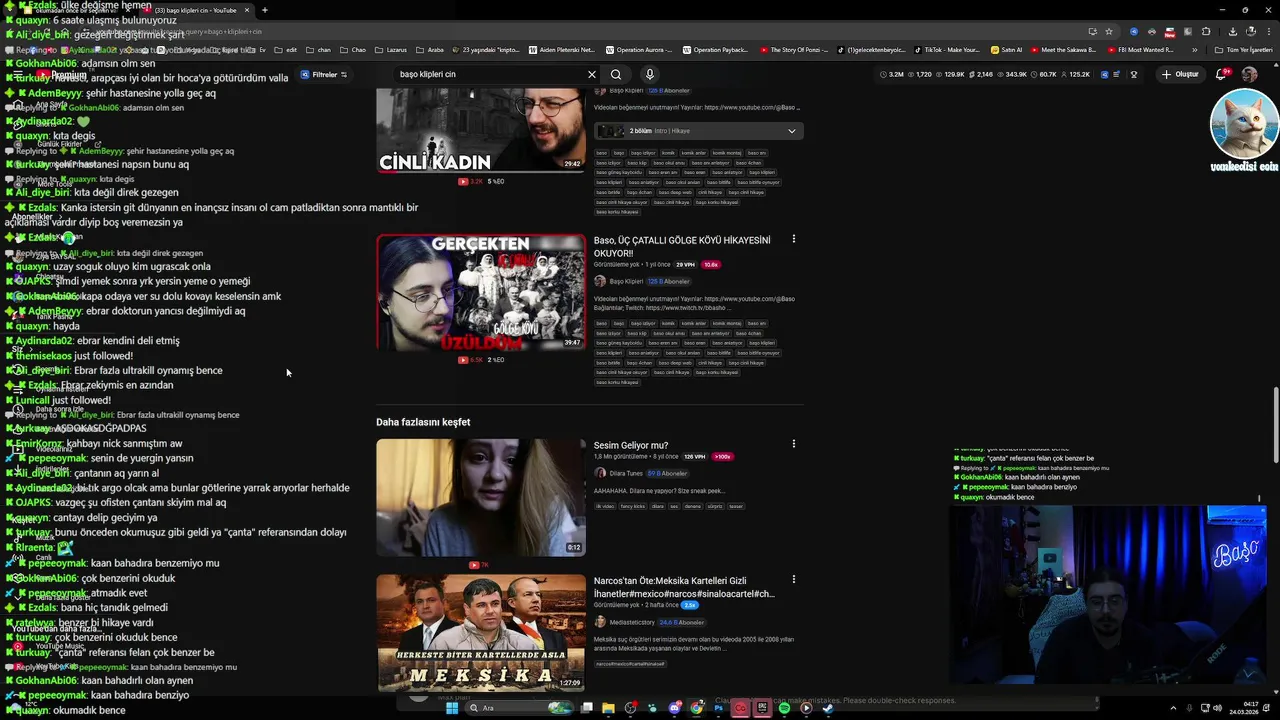This screenshot has height=720, width=1280.
Task: Visit the Dilara Tunes channel
Action: coord(625,473)
